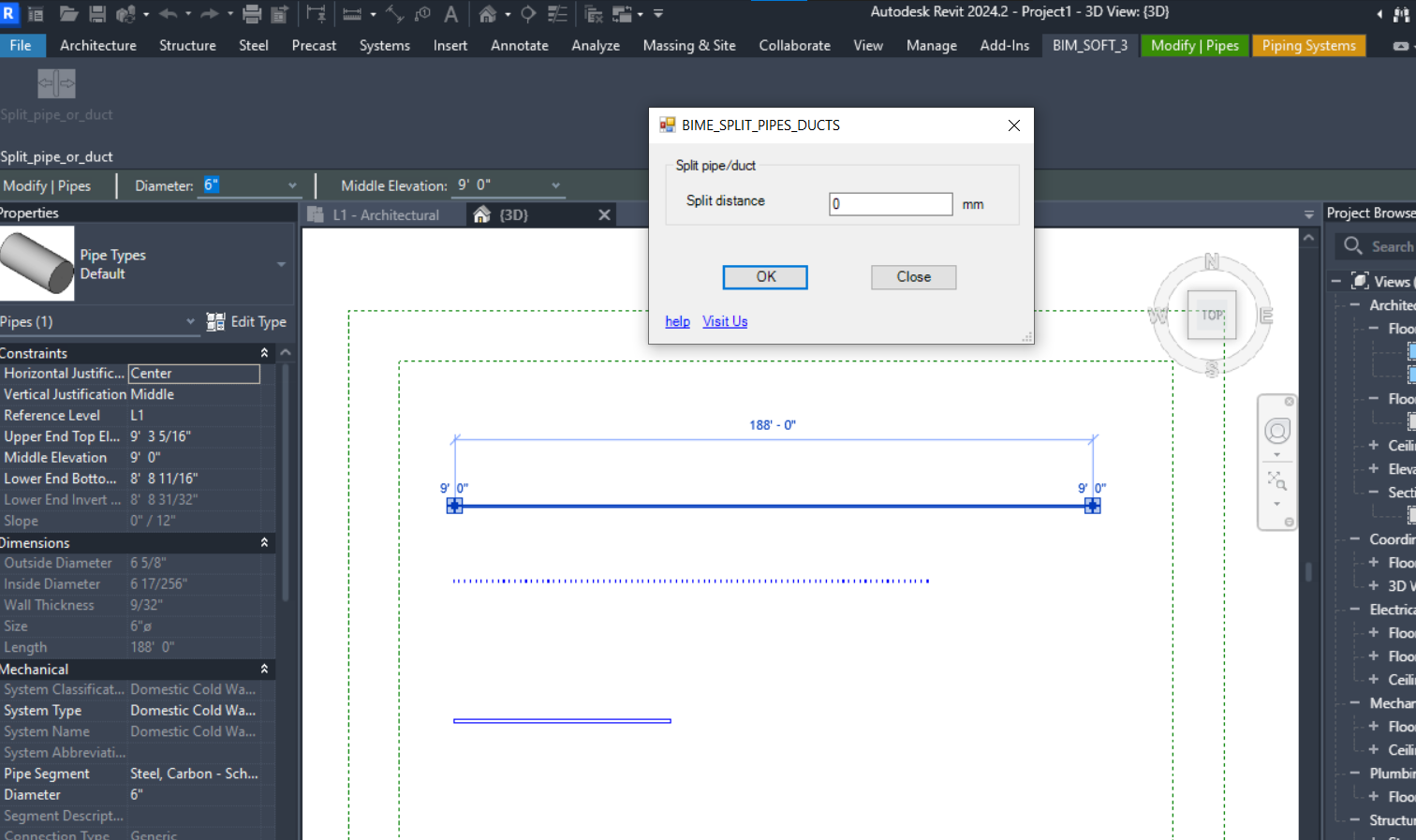
Task: Open the Measure tool dropdown arrow
Action: coord(373,14)
